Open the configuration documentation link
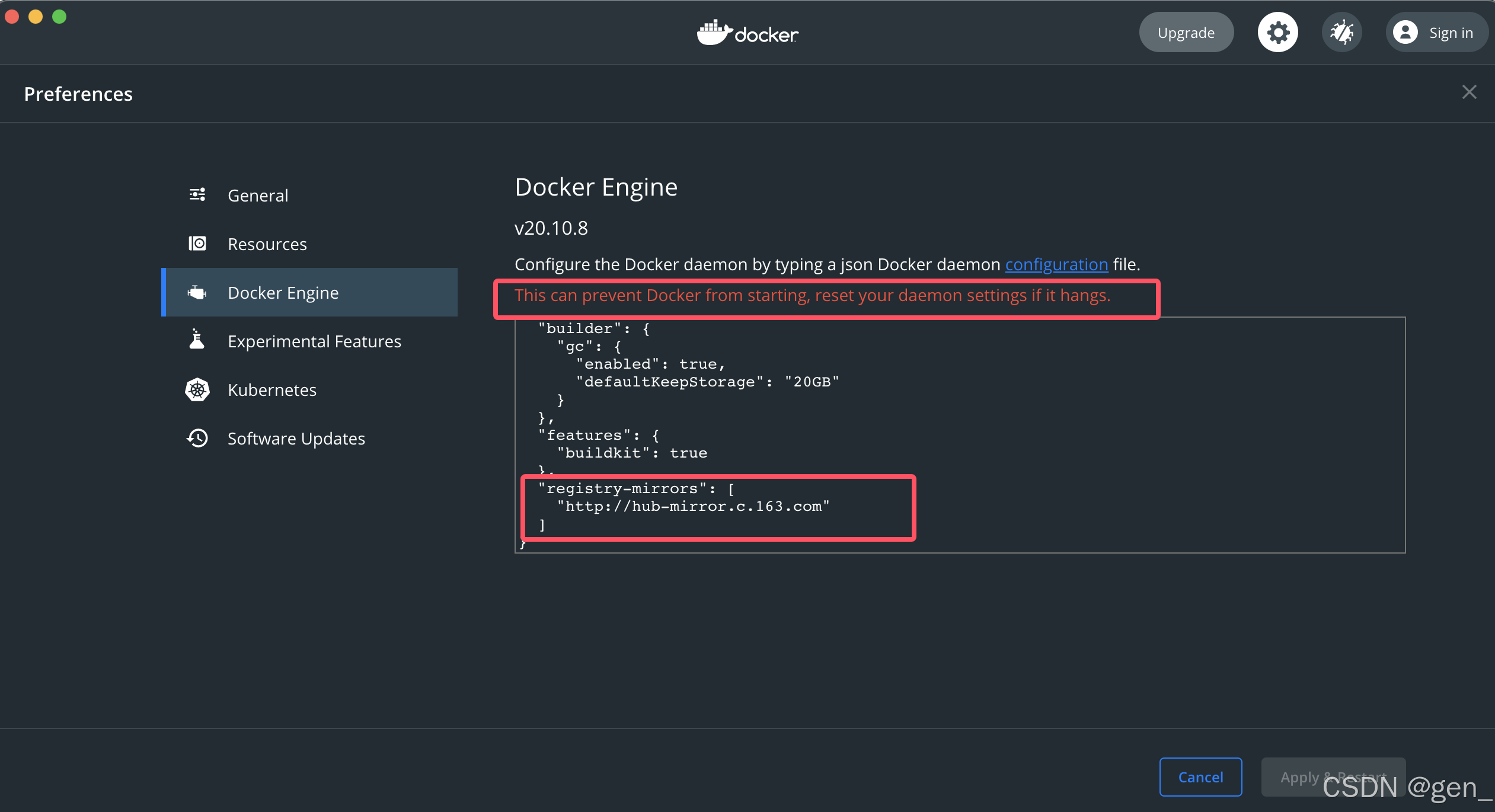The image size is (1495, 812). [x=1056, y=264]
